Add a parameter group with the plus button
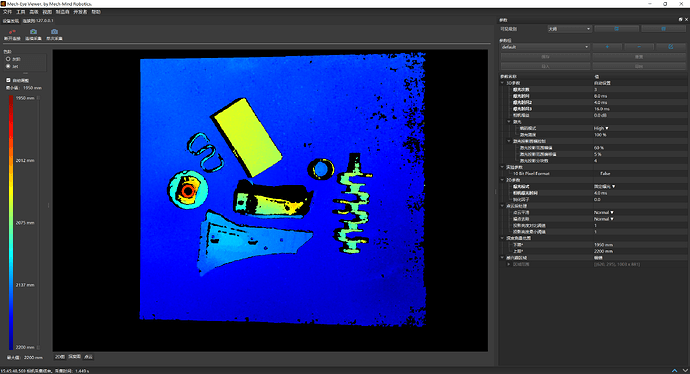The image size is (690, 374). click(607, 47)
